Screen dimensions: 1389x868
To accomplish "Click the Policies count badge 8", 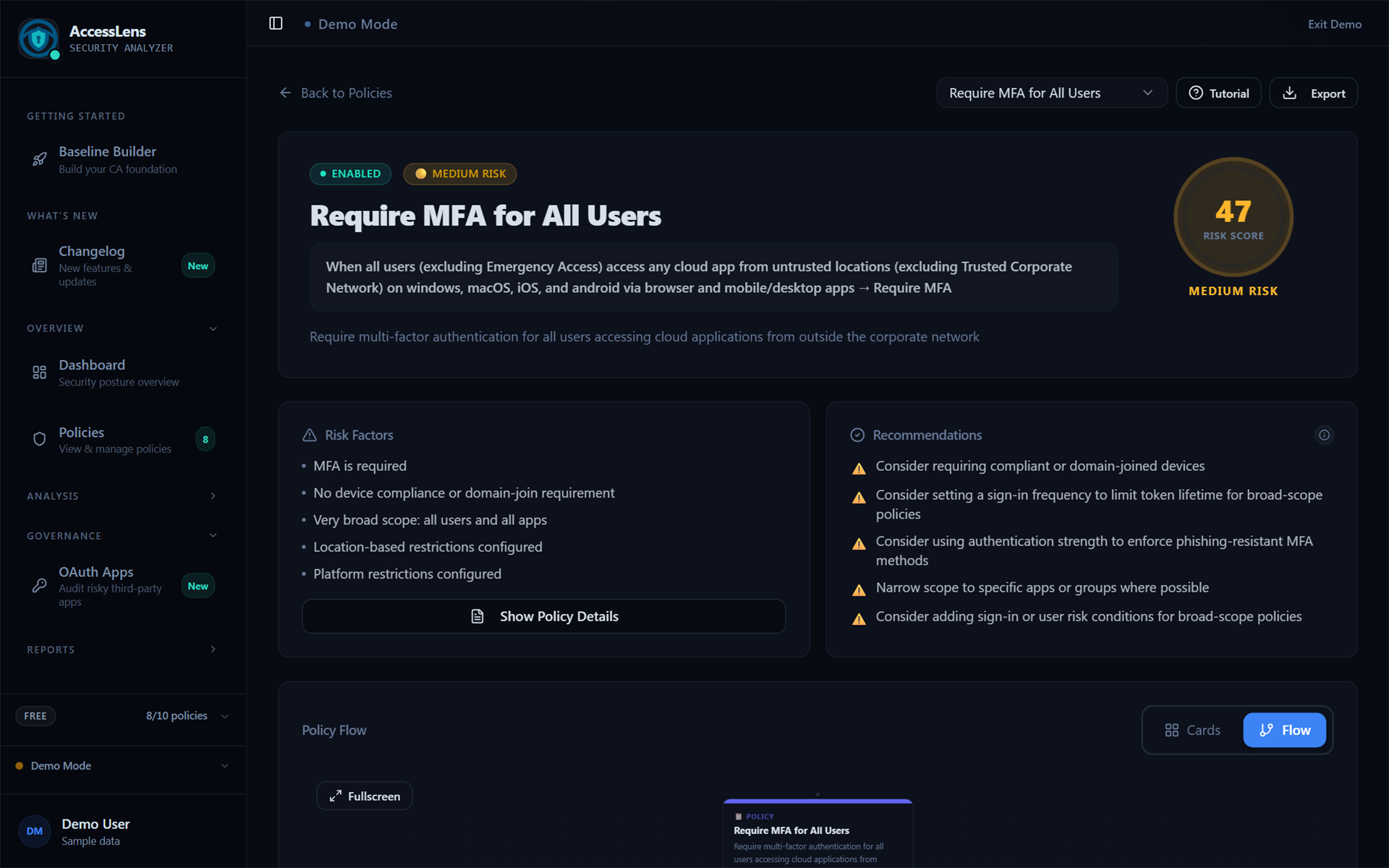I will [x=205, y=439].
